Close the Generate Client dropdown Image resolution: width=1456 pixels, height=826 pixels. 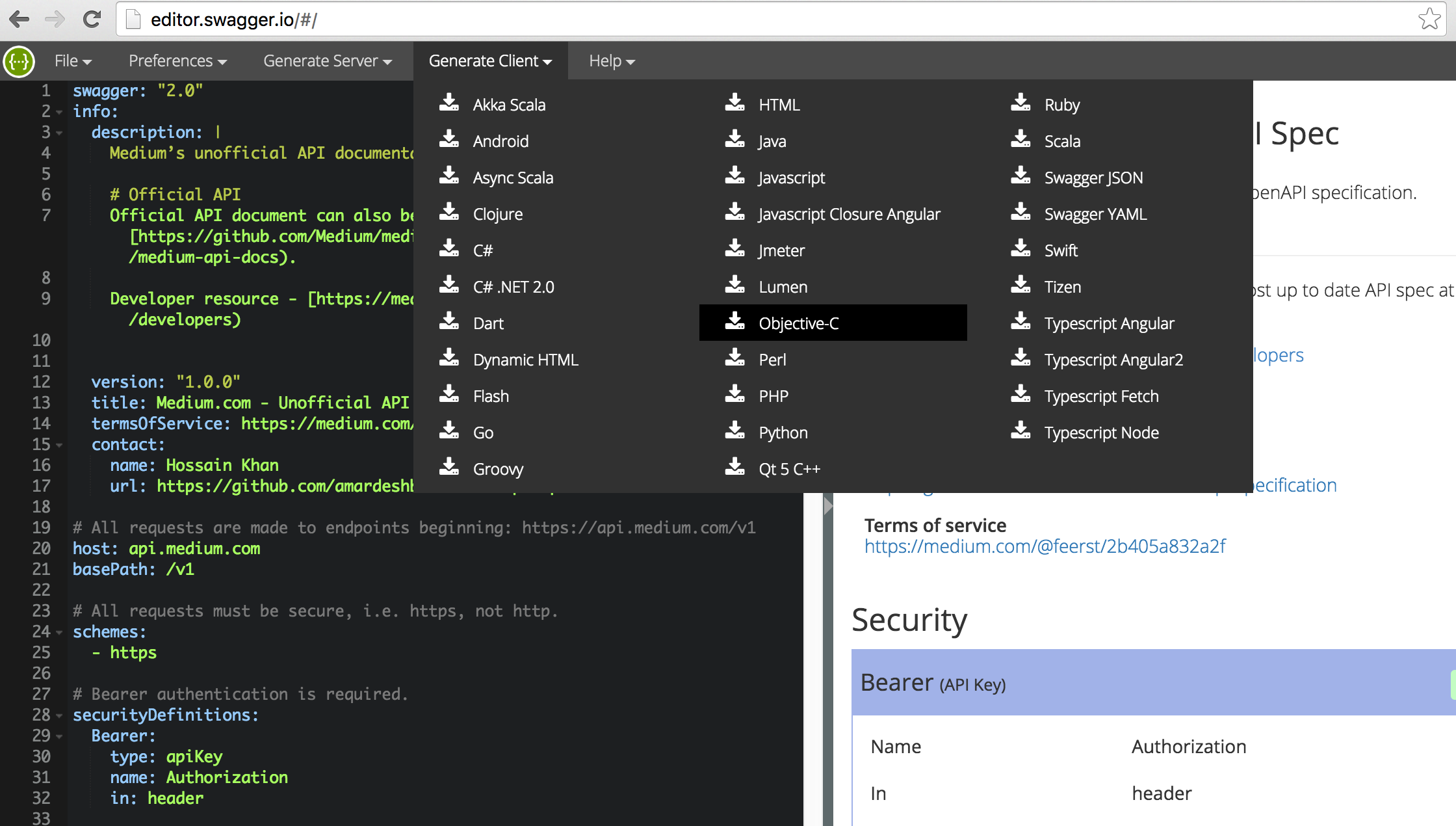pos(491,61)
